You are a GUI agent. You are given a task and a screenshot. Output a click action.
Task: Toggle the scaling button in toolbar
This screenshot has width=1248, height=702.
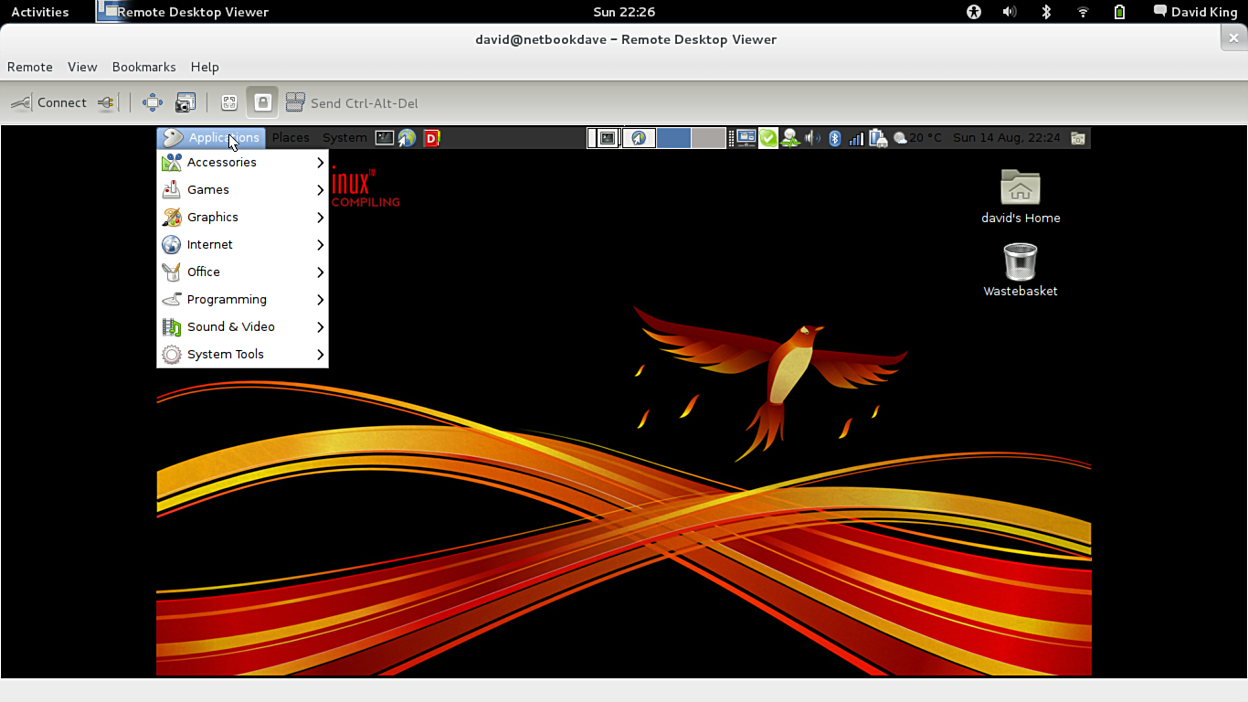click(x=229, y=103)
